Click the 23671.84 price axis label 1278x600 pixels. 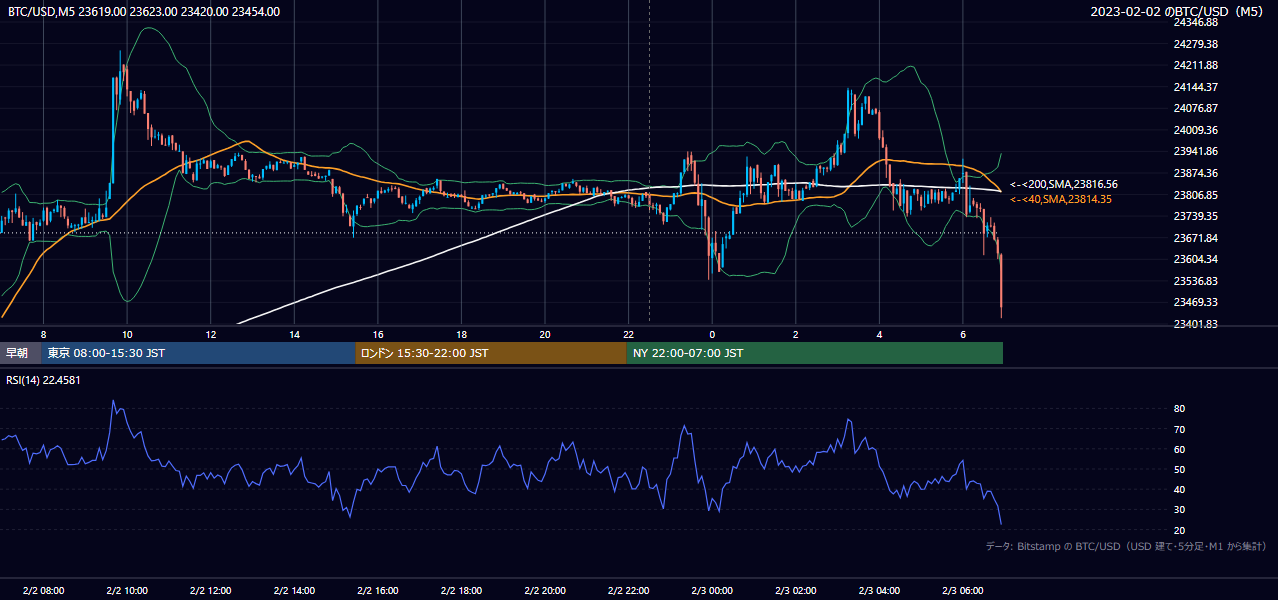pyautogui.click(x=1195, y=238)
